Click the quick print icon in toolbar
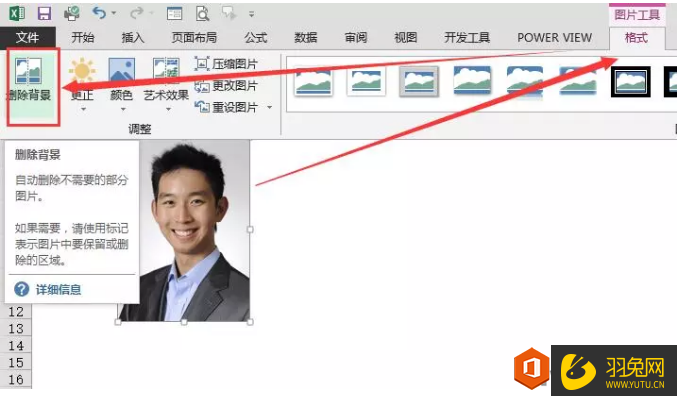 (72, 13)
